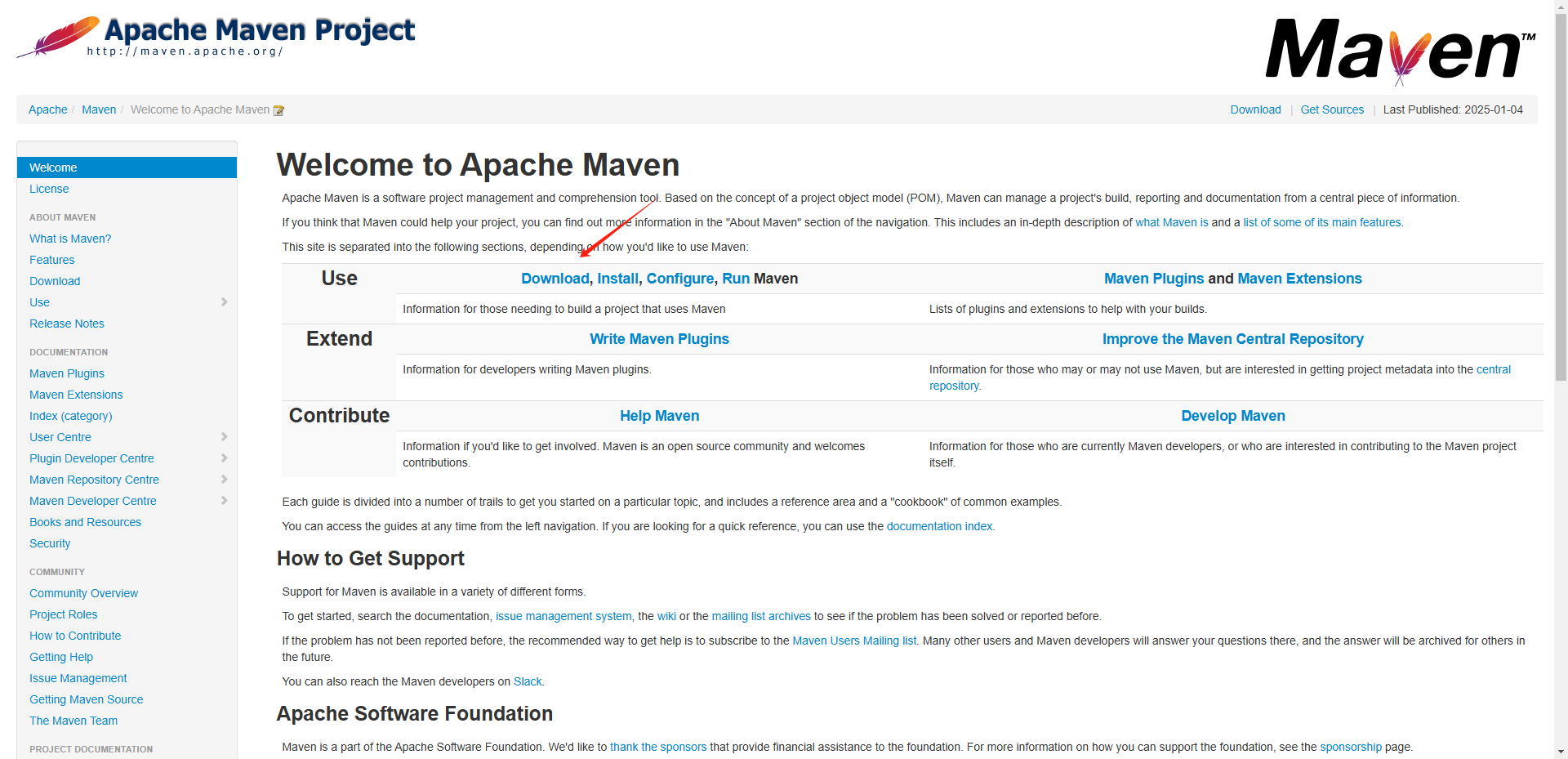Click the mailing list archives link

[761, 616]
